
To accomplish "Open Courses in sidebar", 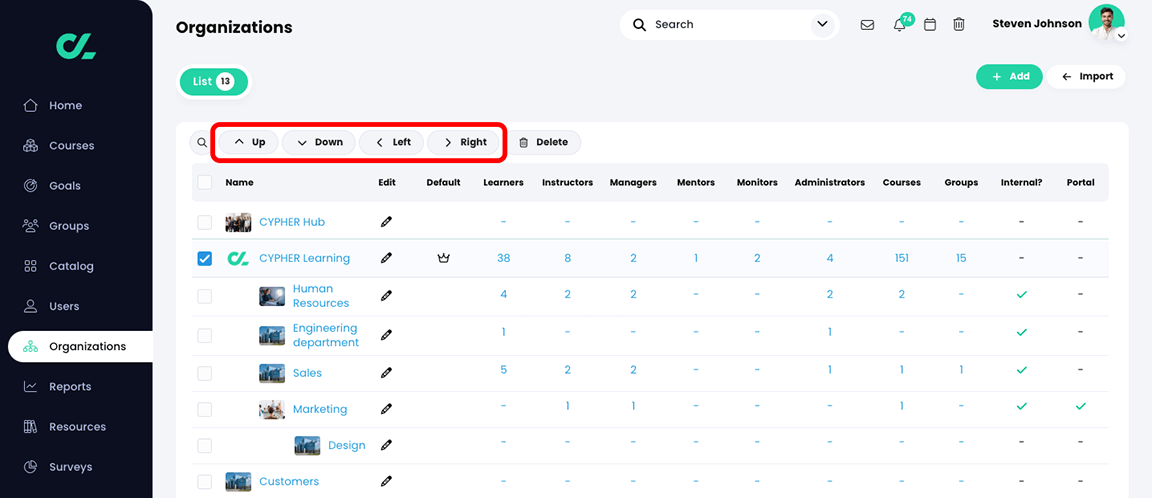I will click(71, 145).
